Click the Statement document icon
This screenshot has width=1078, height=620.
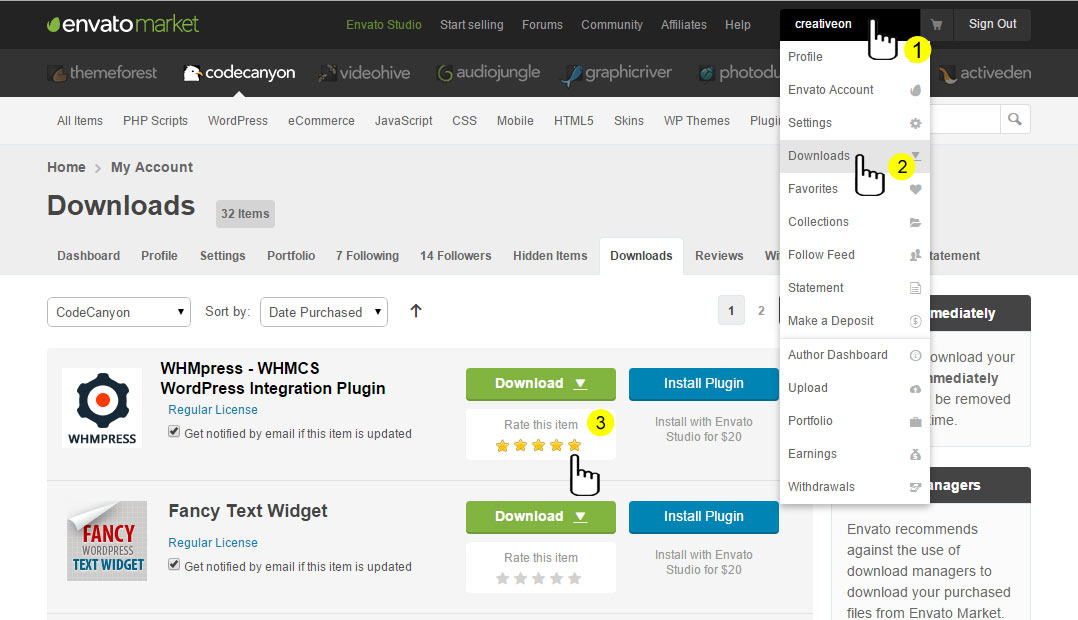[x=915, y=288]
